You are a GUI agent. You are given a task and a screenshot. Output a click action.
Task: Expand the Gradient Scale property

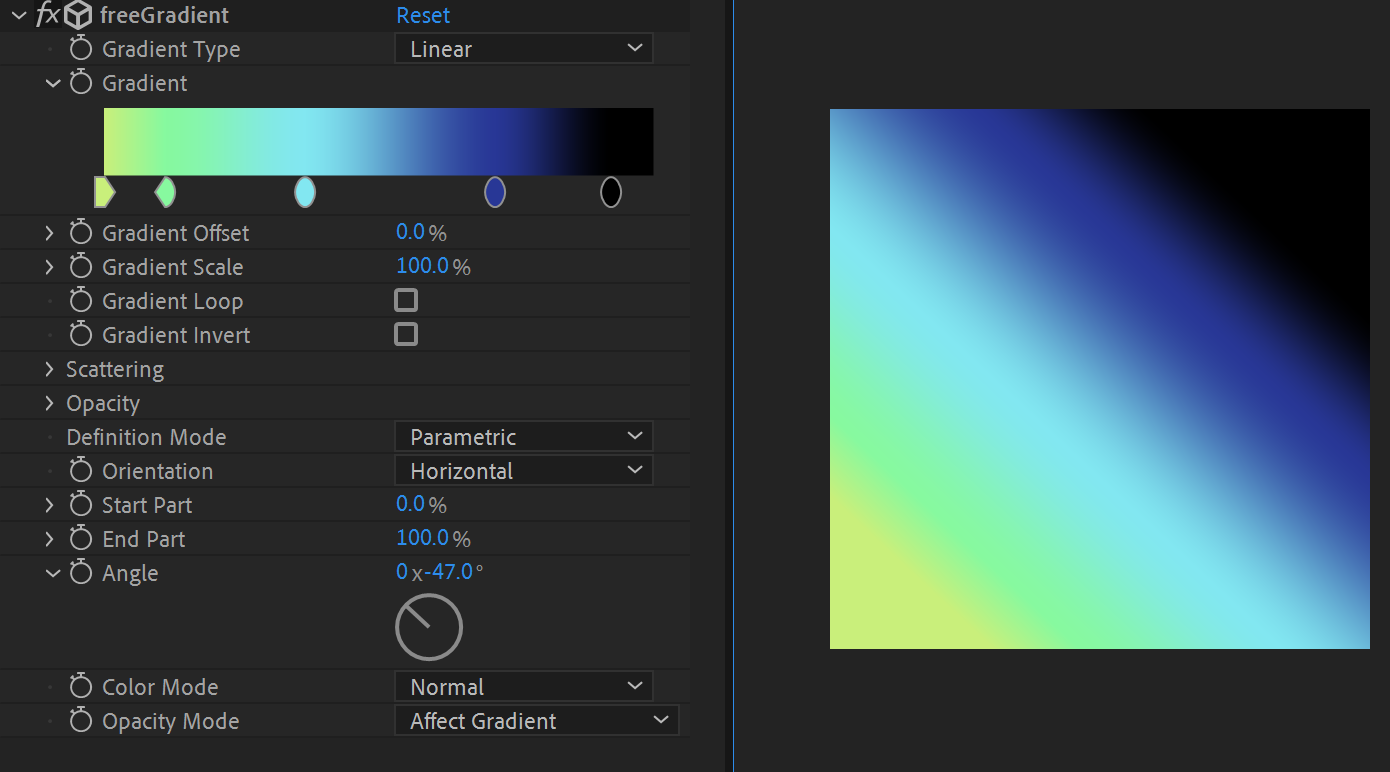(x=49, y=267)
